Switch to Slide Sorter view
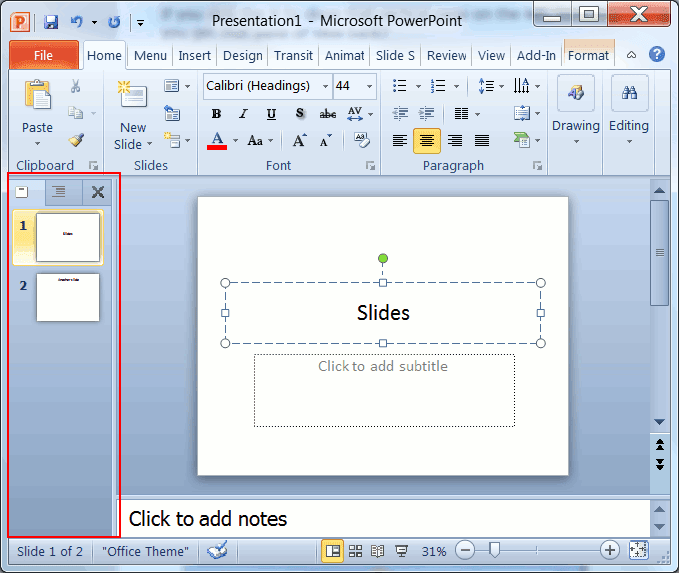 click(356, 551)
